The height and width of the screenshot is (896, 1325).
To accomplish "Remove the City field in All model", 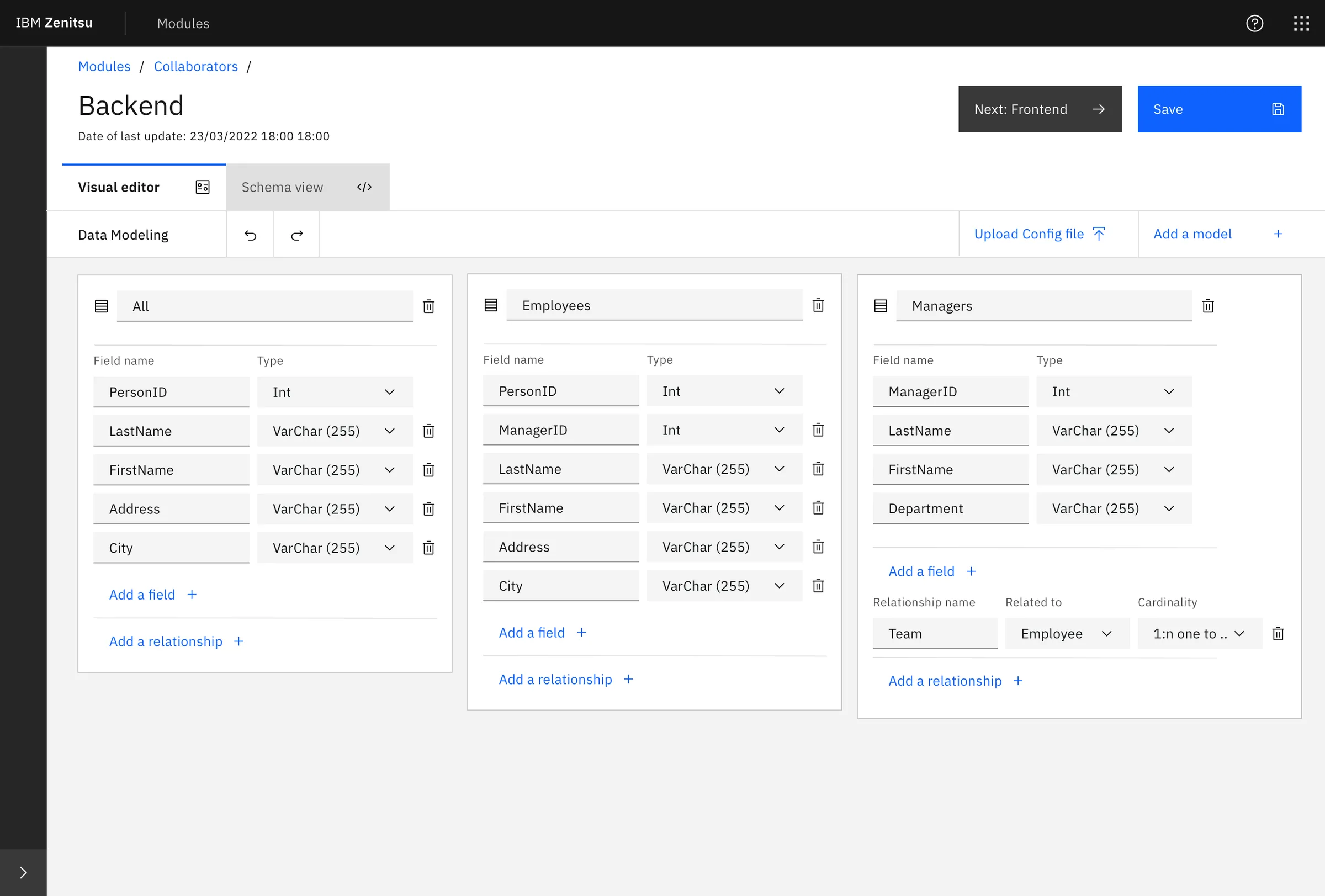I will point(428,548).
